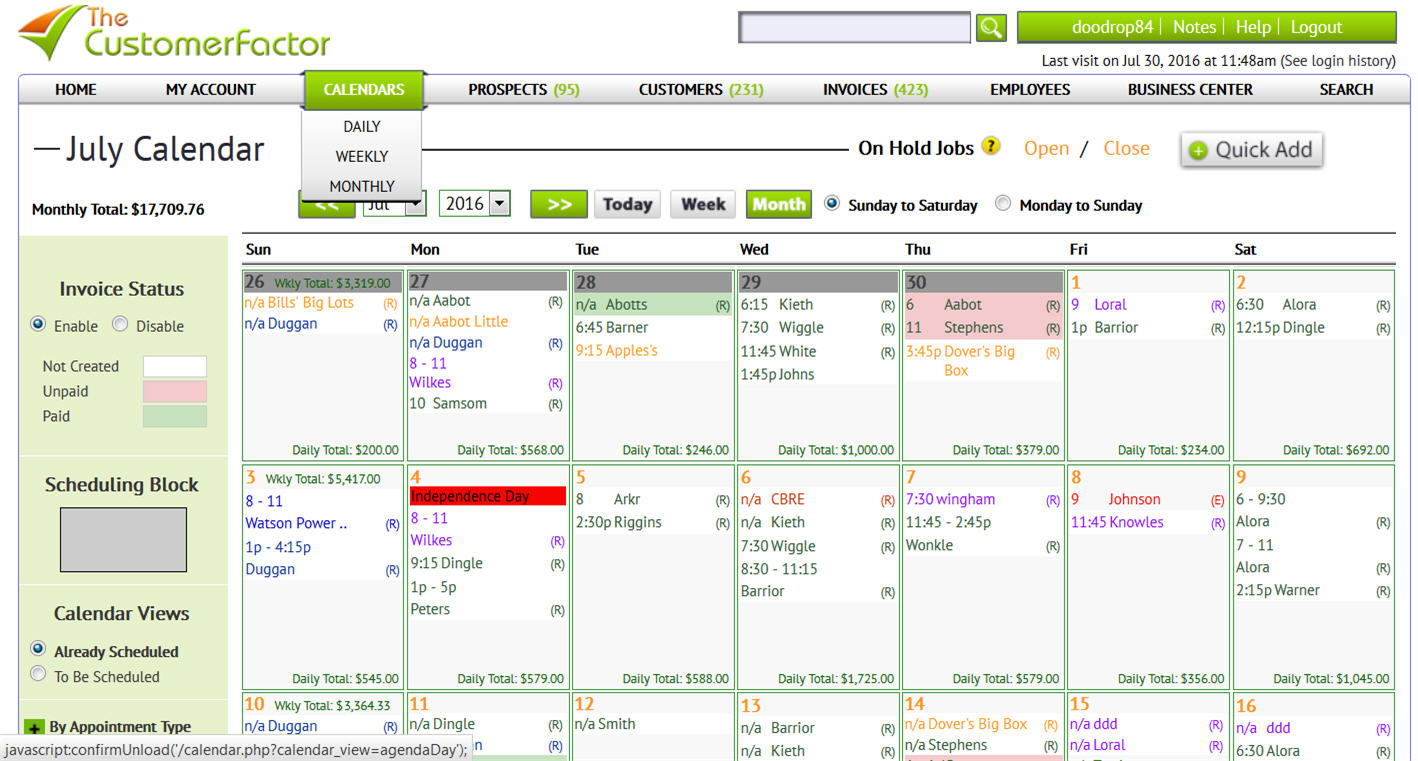Go to the Customers tab
Screen dimensions: 1418x761
click(700, 90)
